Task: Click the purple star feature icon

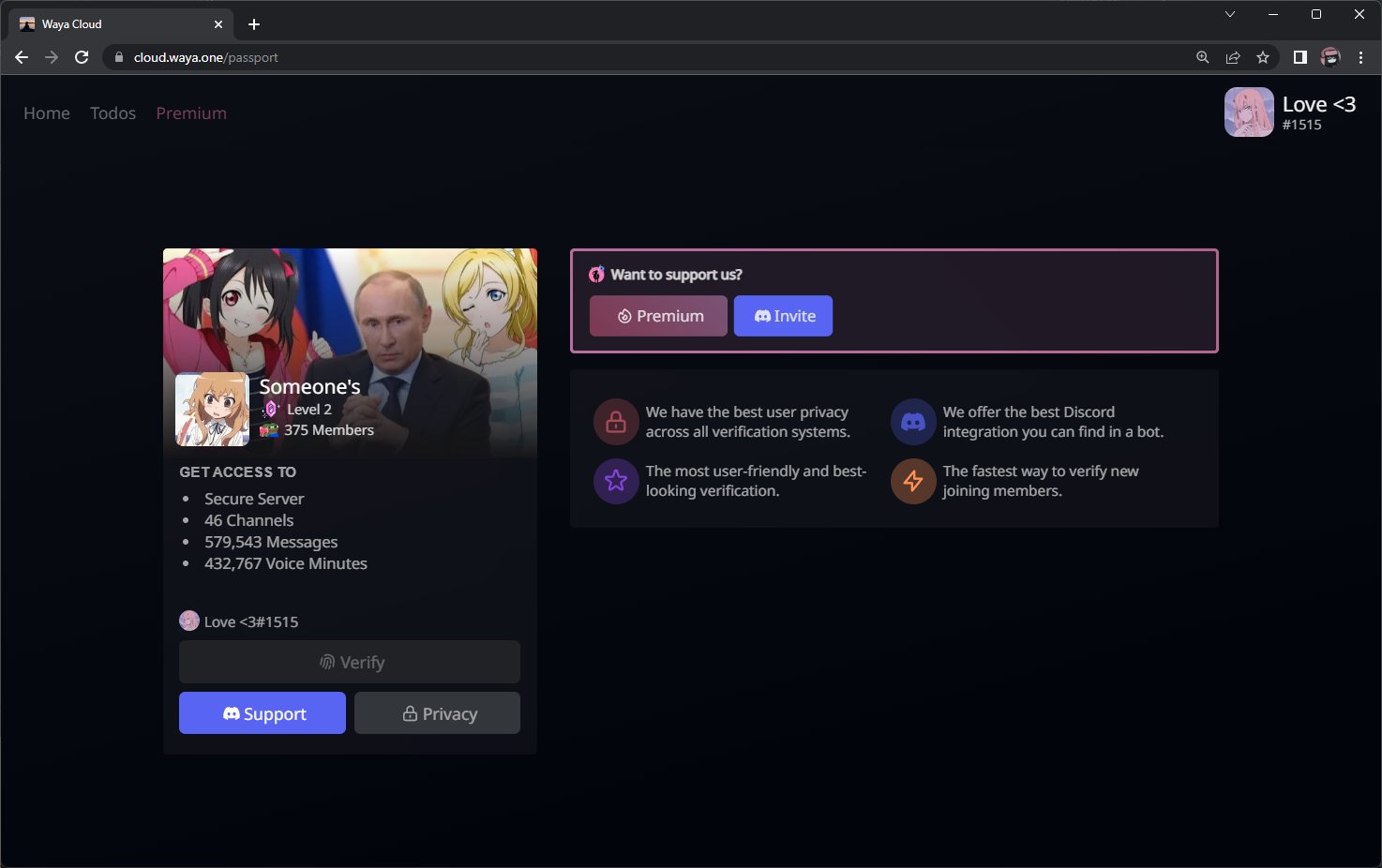Action: (x=616, y=481)
